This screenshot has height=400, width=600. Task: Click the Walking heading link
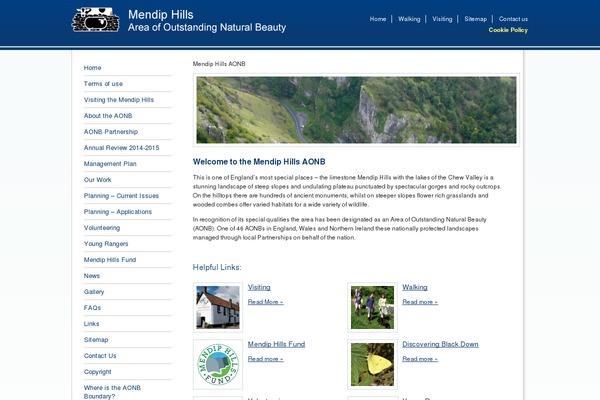point(415,287)
